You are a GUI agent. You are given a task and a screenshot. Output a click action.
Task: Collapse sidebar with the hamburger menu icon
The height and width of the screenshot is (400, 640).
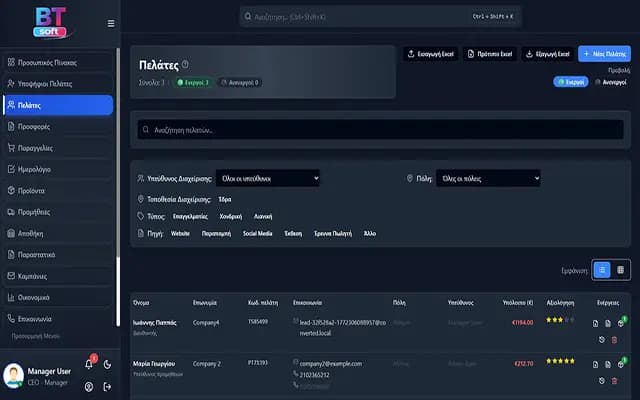[x=110, y=23]
